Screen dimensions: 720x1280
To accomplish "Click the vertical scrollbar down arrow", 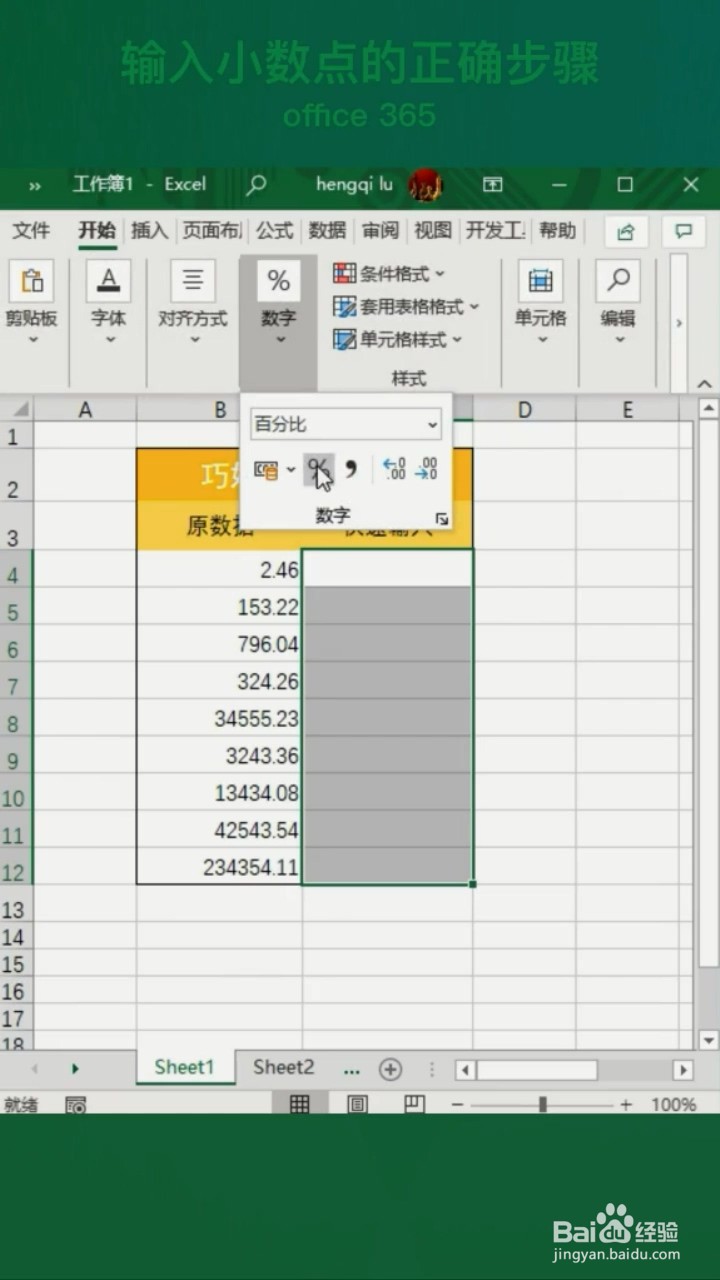I will [709, 1041].
